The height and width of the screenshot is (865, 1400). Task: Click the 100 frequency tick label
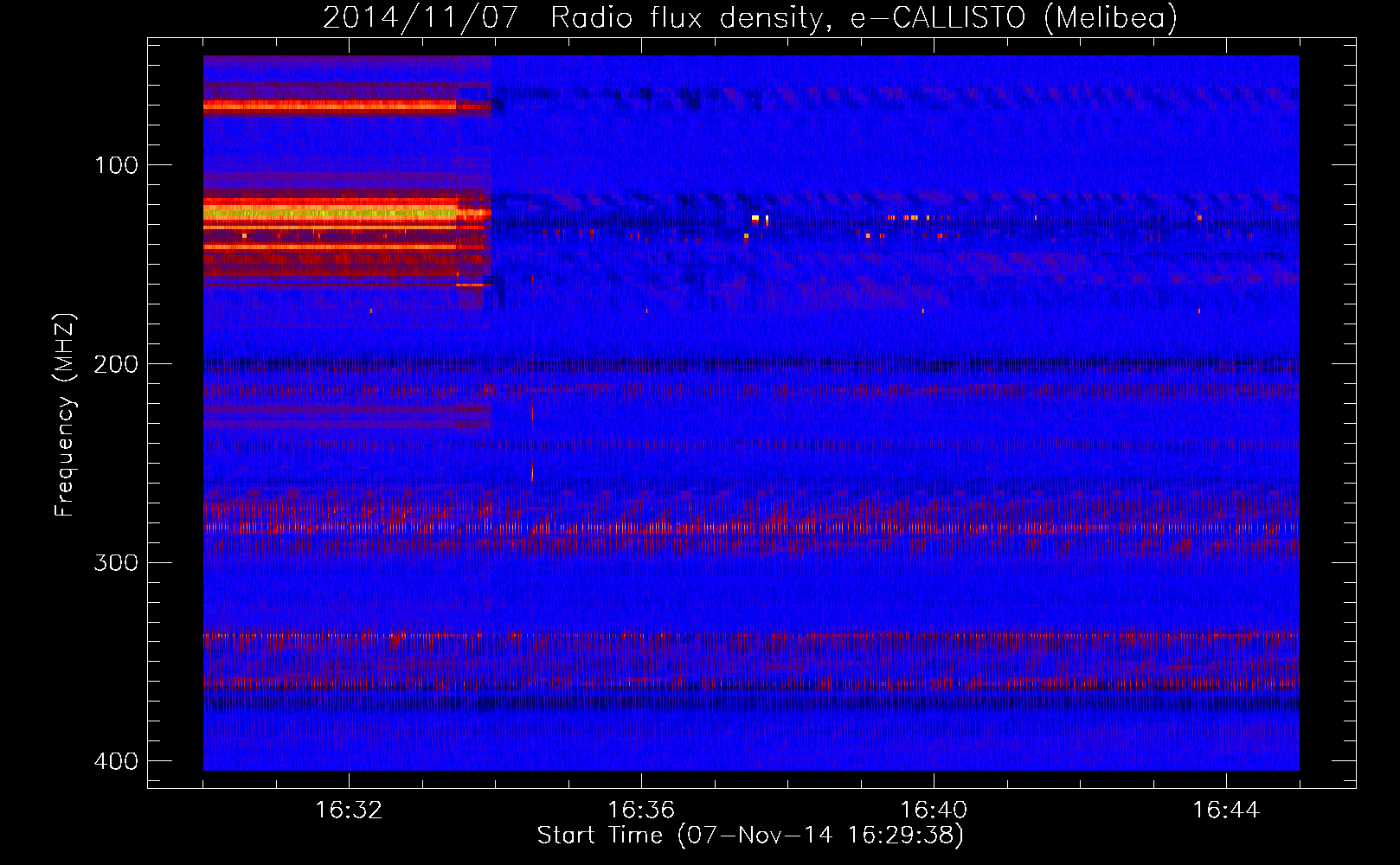click(x=117, y=165)
